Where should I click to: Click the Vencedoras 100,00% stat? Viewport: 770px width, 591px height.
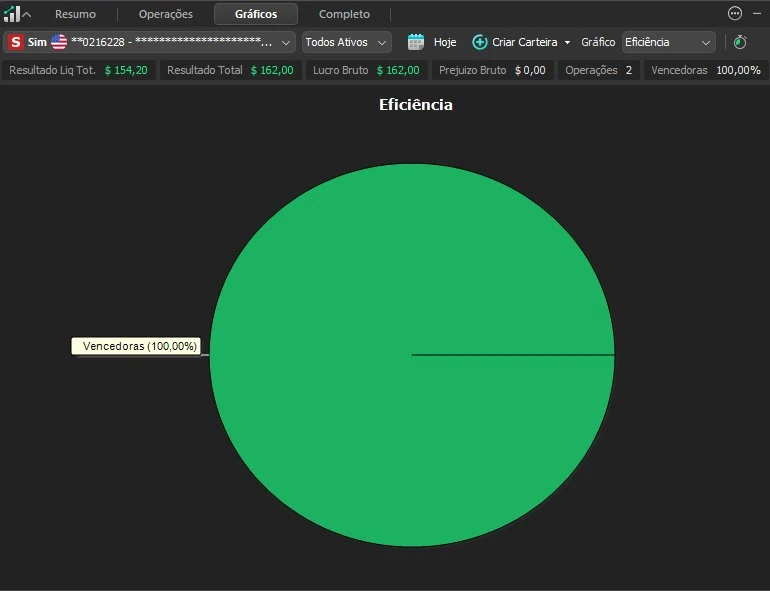pyautogui.click(x=706, y=70)
